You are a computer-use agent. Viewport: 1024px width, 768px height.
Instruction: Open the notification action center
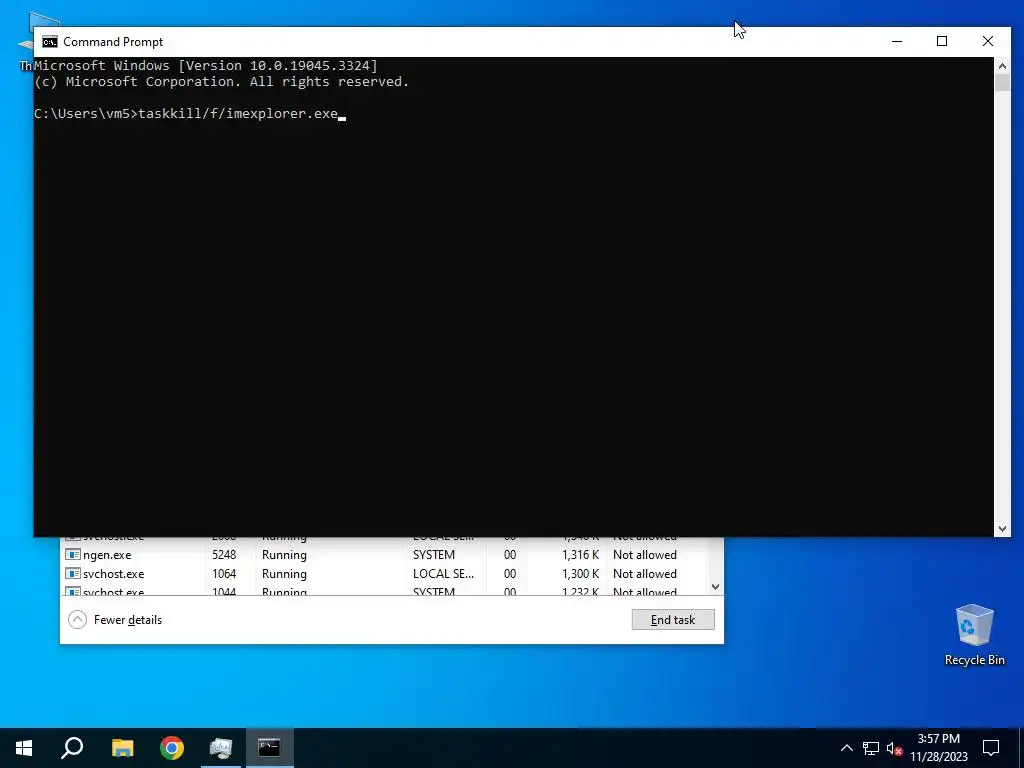point(991,748)
